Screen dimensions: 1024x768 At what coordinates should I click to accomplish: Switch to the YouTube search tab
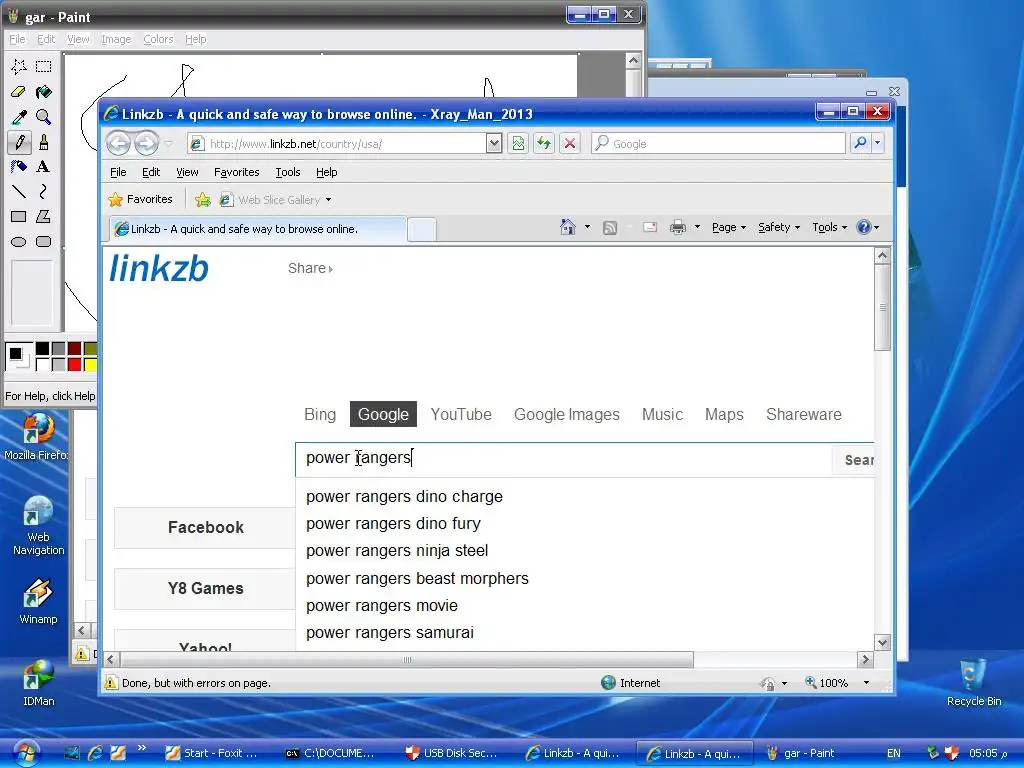click(461, 414)
